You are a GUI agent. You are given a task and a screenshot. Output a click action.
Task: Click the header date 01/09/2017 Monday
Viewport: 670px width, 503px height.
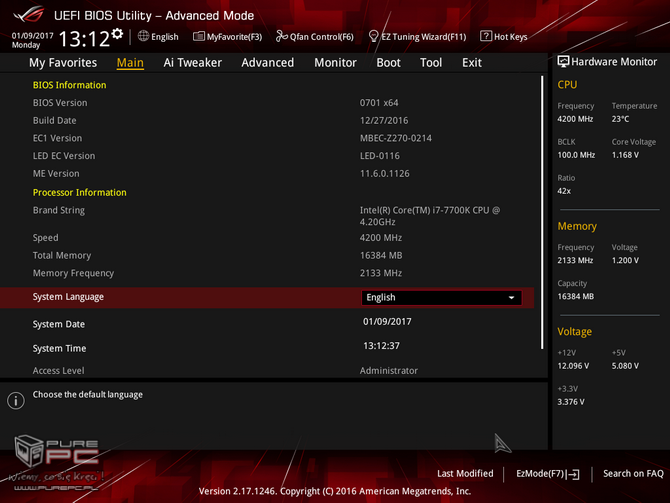pos(32,40)
